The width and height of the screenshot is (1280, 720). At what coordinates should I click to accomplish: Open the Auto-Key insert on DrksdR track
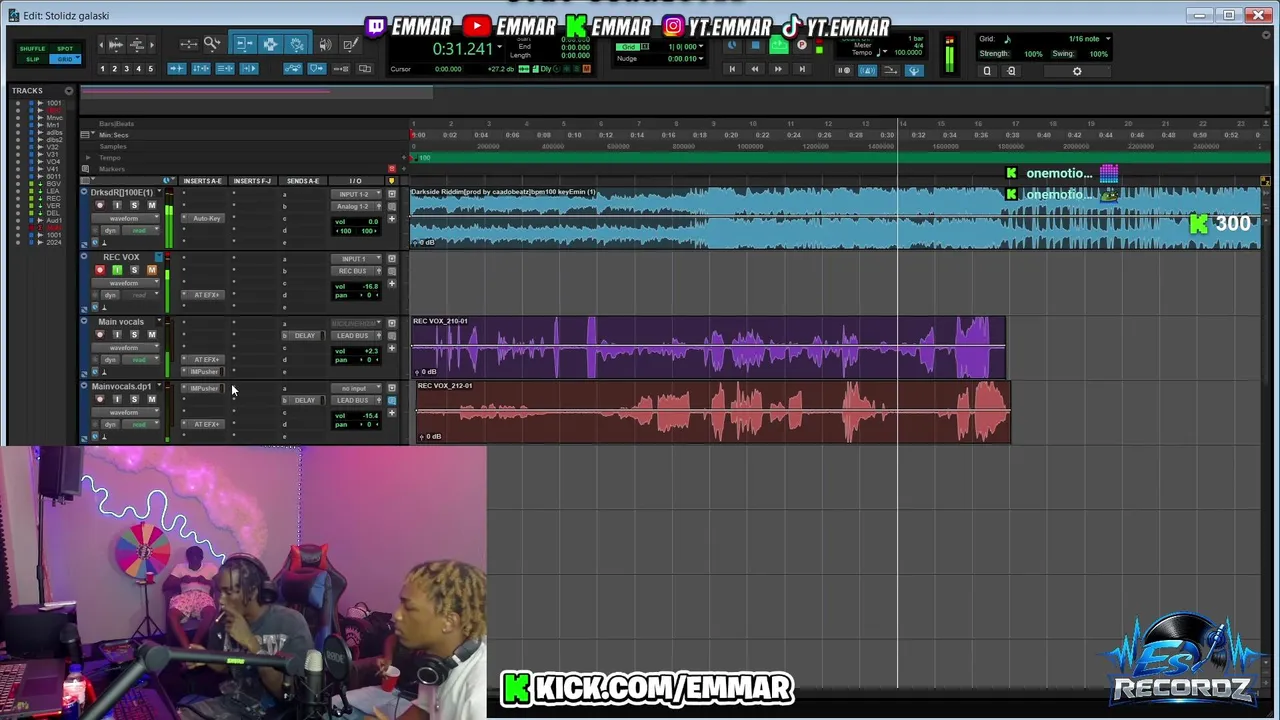pos(207,218)
